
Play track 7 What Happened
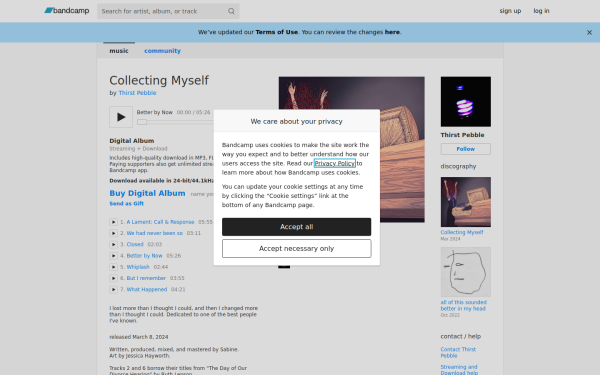point(113,289)
